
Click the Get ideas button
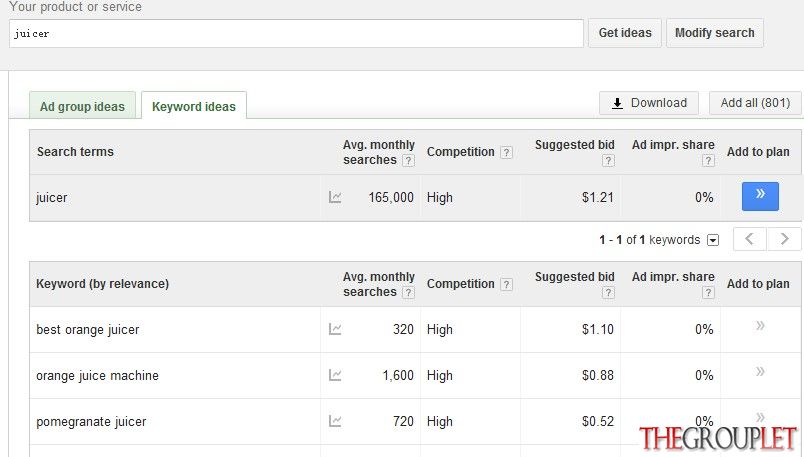tap(625, 33)
